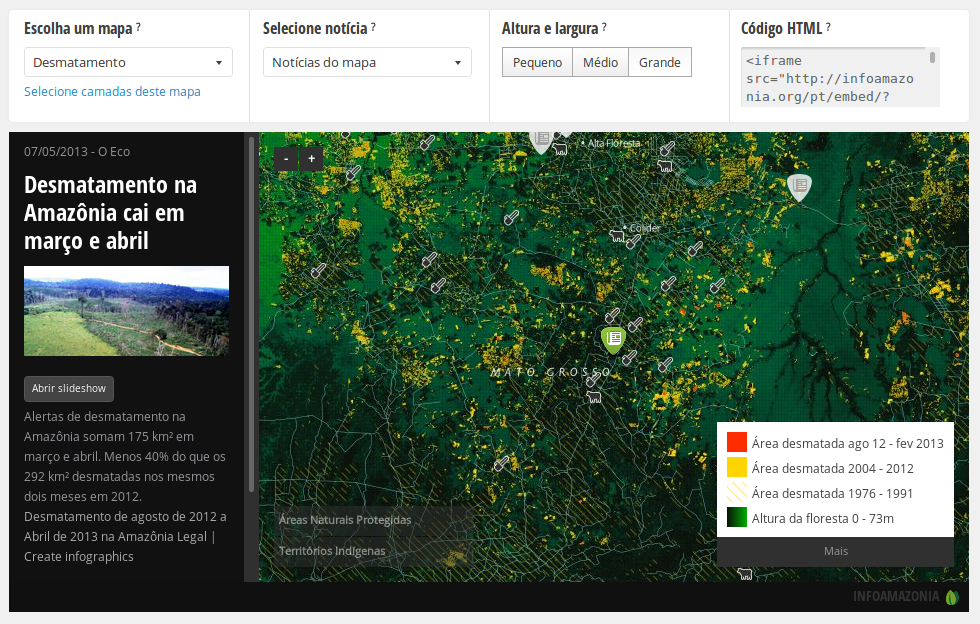The height and width of the screenshot is (624, 980).
Task: Click the Infoamazonia leaf logo
Action: pos(952,597)
